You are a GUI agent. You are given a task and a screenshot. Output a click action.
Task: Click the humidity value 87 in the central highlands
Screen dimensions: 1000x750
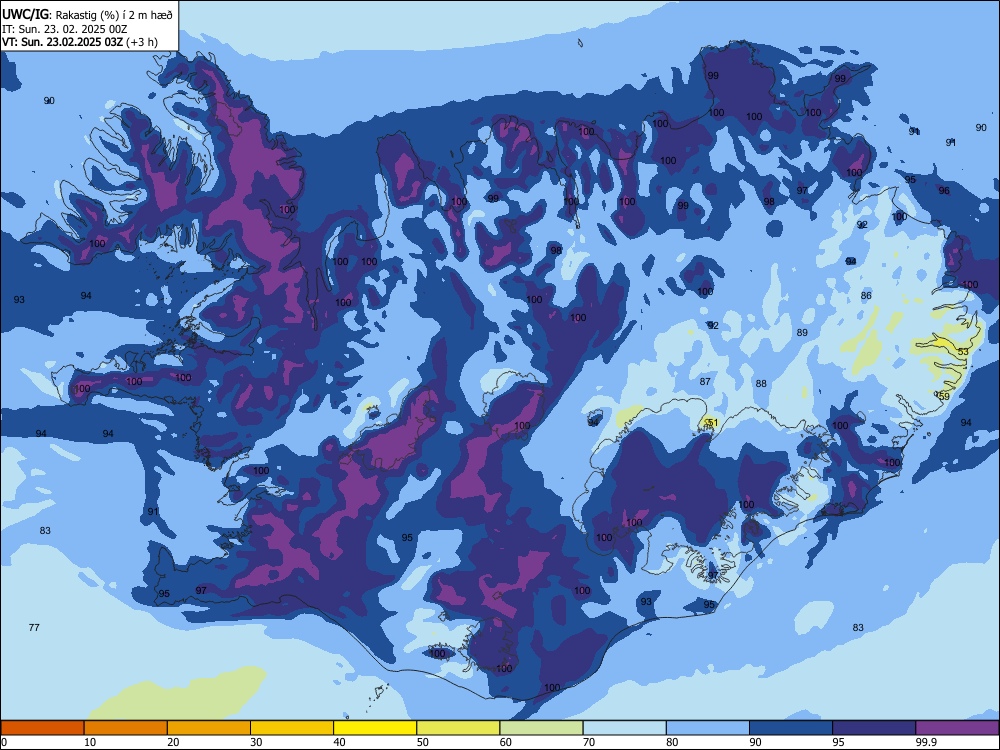pyautogui.click(x=705, y=382)
